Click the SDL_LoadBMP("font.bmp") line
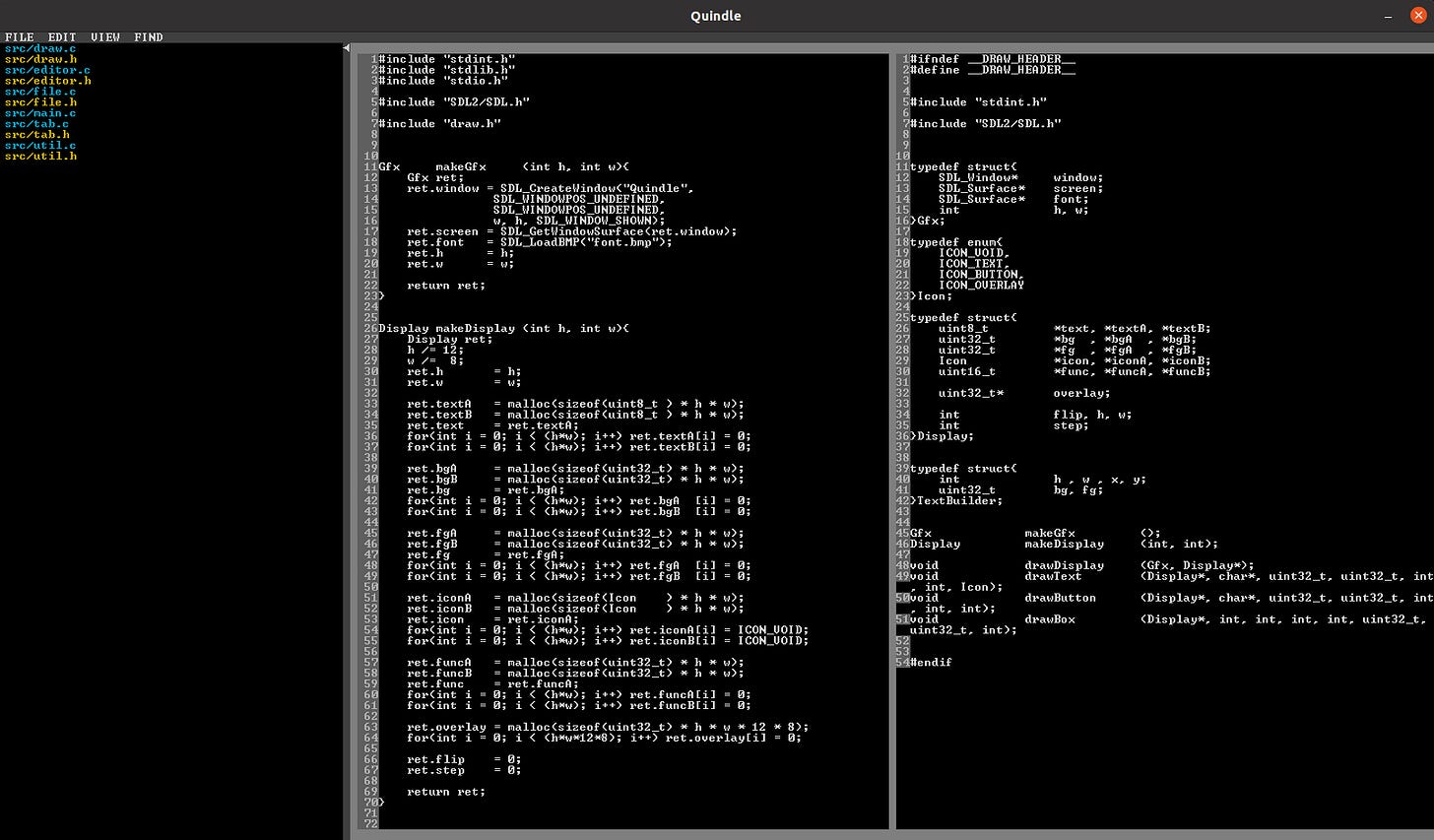This screenshot has height=840, width=1434. pyautogui.click(x=540, y=243)
